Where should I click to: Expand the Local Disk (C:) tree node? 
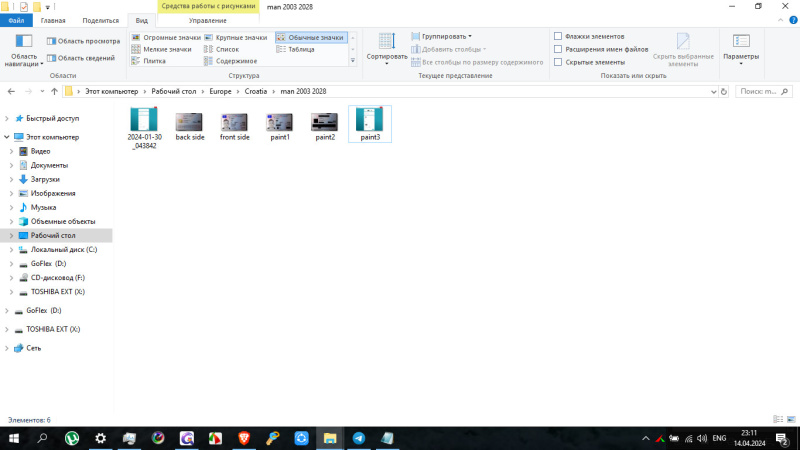pyautogui.click(x=11, y=249)
